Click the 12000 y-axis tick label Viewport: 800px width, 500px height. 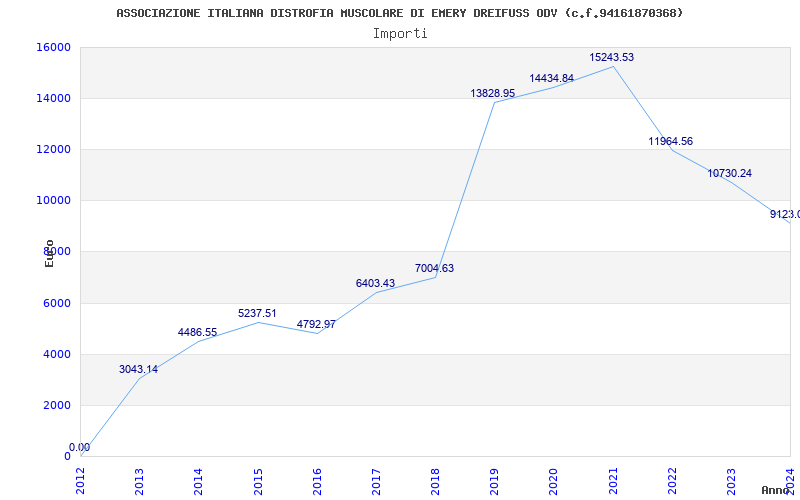point(53,149)
